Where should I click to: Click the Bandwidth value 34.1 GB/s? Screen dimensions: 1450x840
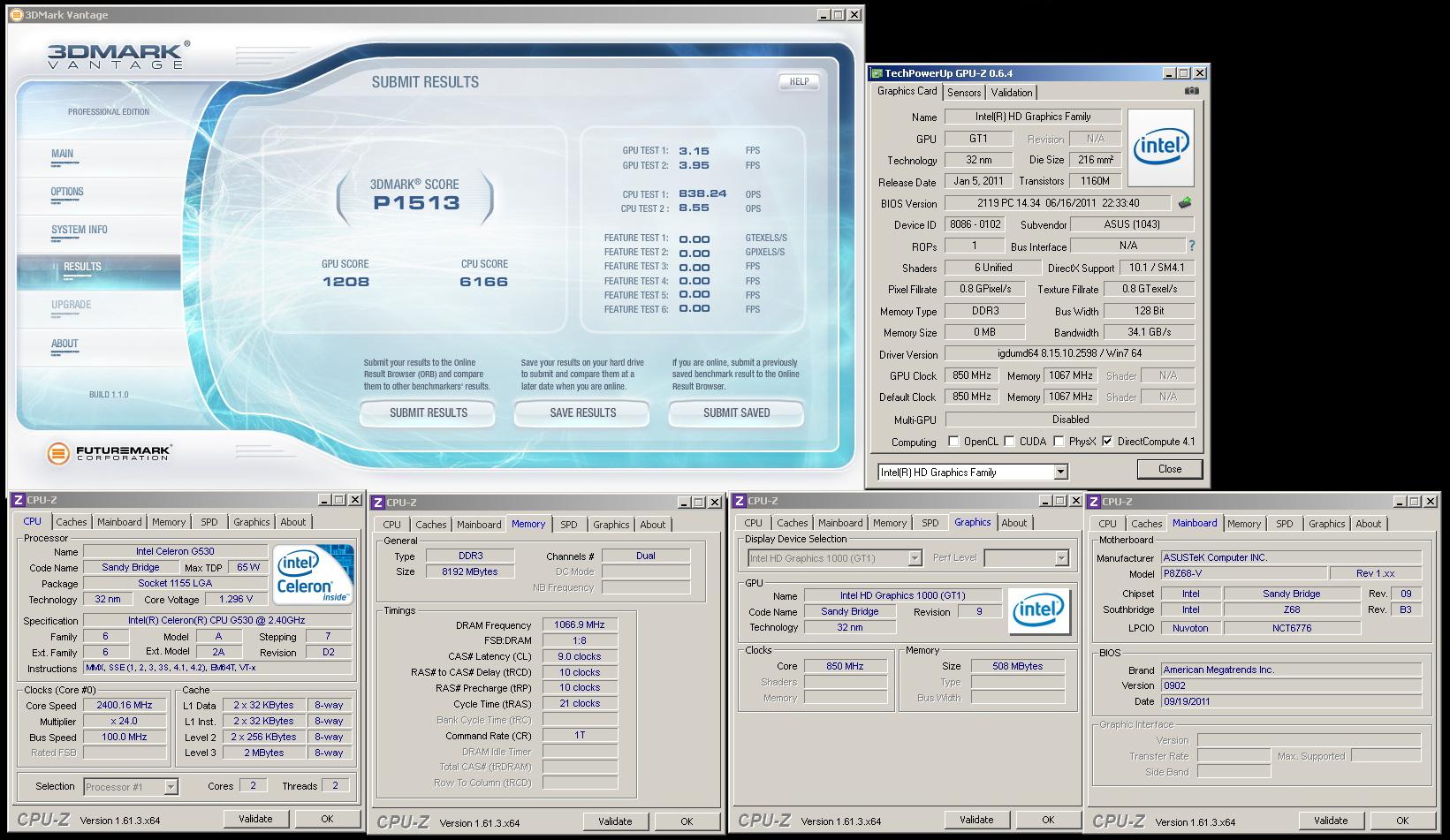[x=1150, y=332]
